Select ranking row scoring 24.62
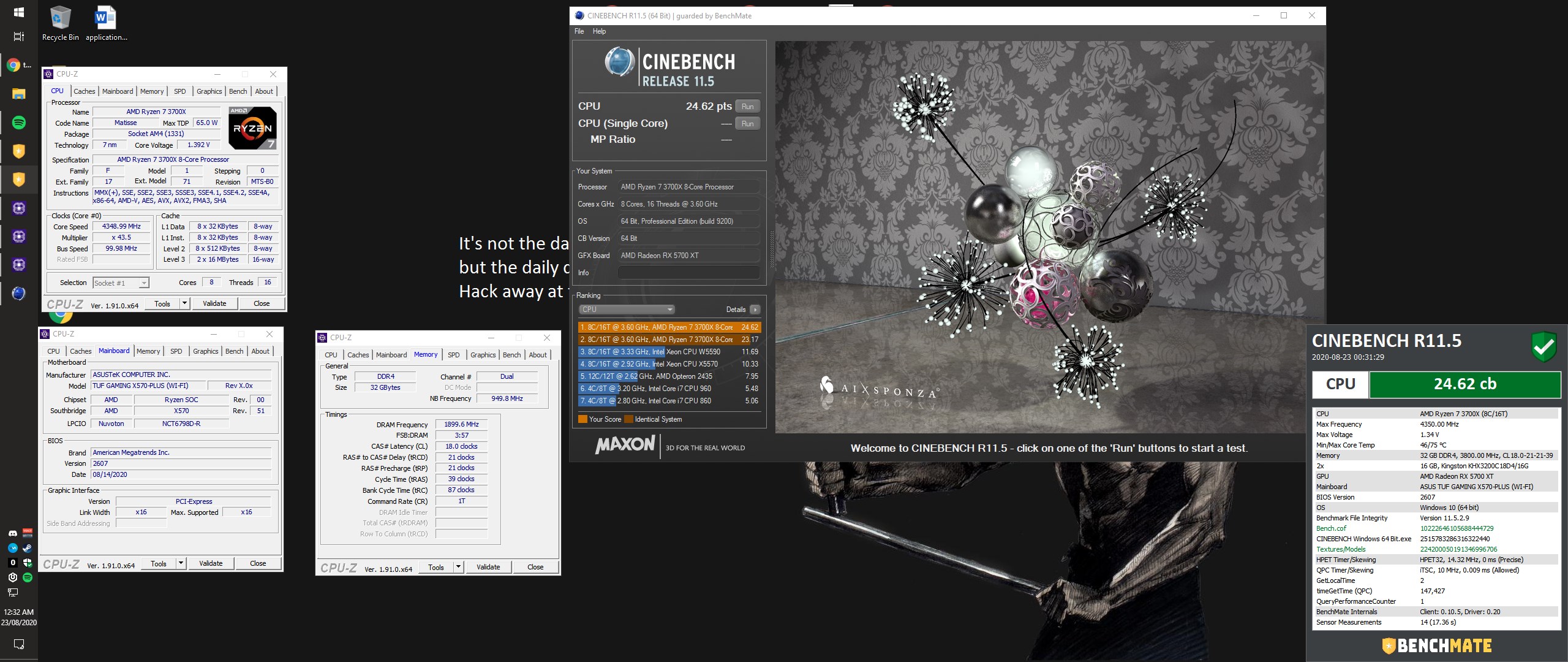Viewport: 1568px width, 662px height. (x=669, y=327)
